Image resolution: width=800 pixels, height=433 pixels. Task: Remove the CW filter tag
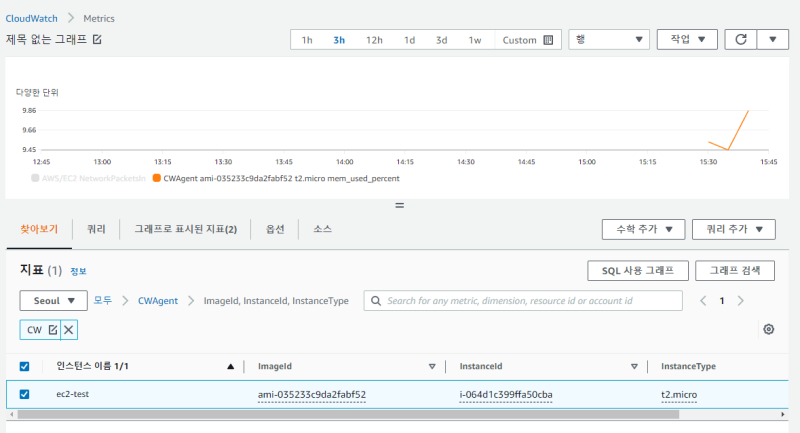pyautogui.click(x=69, y=329)
